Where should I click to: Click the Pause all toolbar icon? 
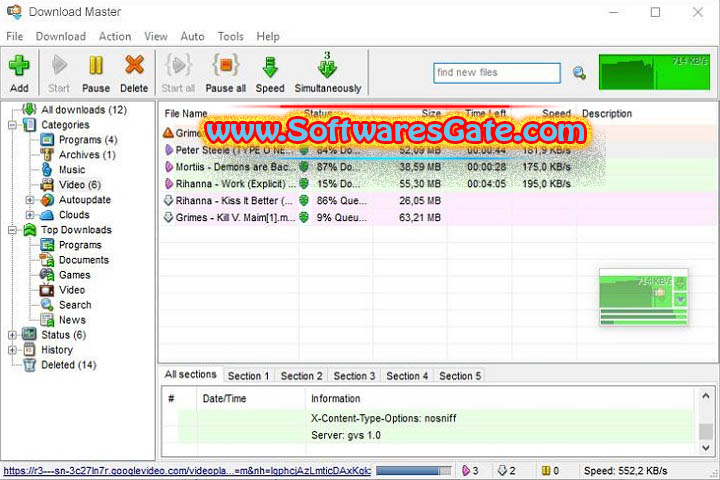click(x=225, y=73)
